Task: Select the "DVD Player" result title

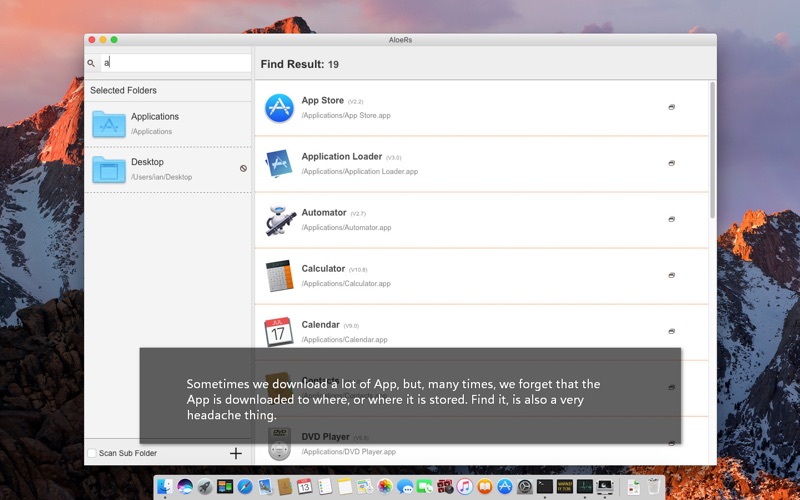Action: pyautogui.click(x=326, y=437)
